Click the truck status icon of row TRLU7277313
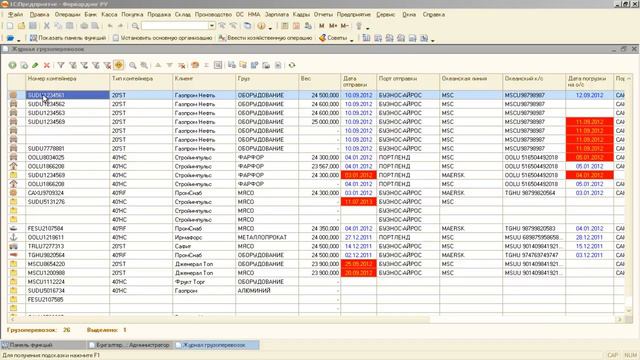 tap(13, 247)
